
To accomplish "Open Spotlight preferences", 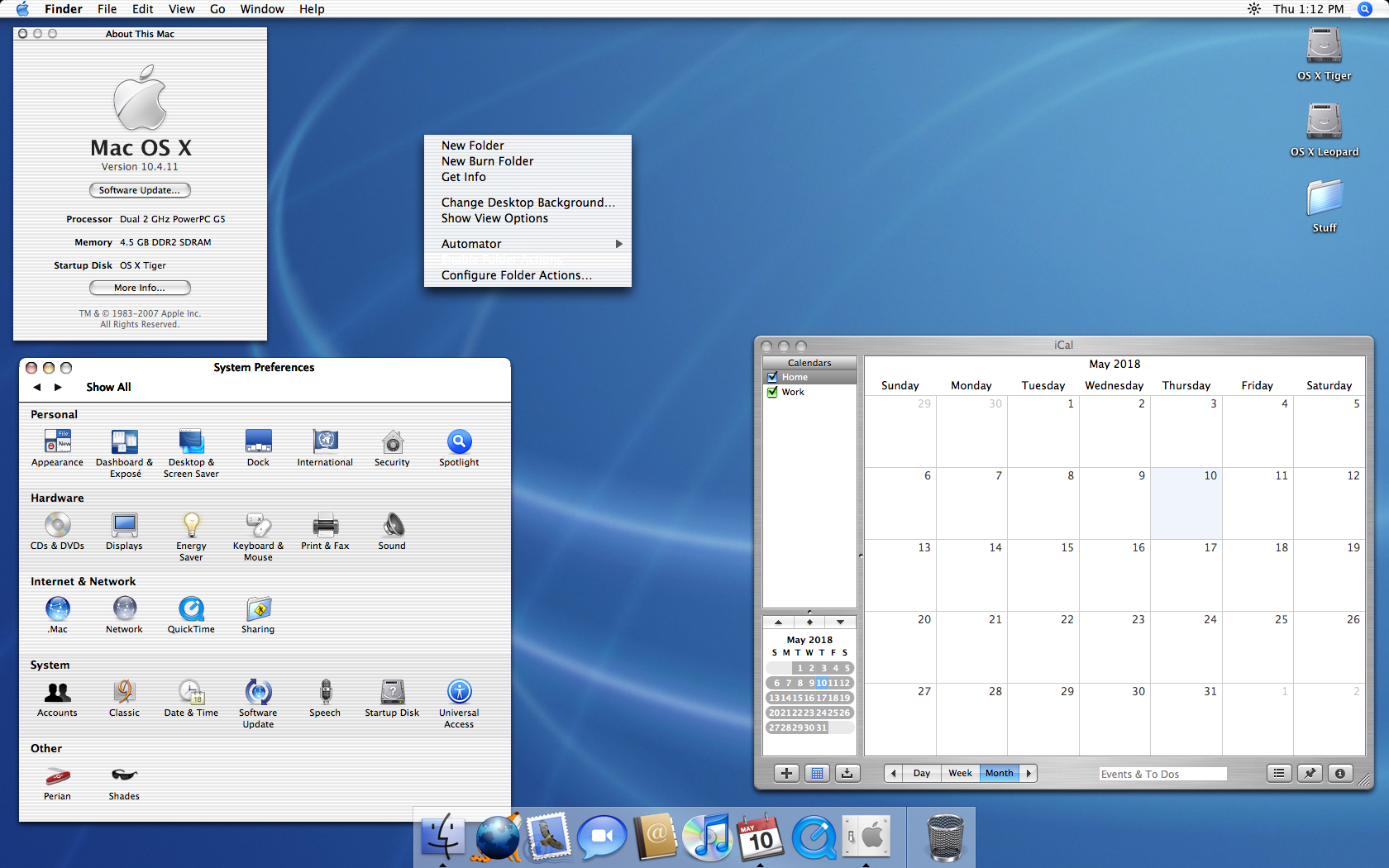I will click(x=459, y=448).
